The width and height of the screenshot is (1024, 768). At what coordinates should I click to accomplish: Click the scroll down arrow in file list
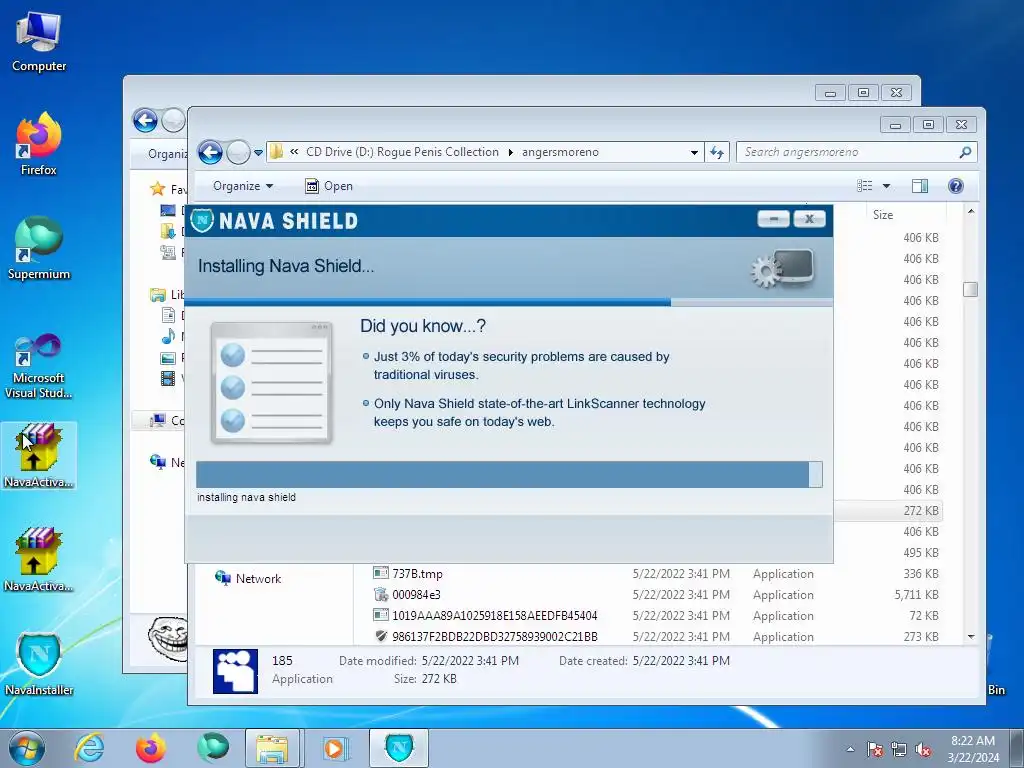coord(970,637)
